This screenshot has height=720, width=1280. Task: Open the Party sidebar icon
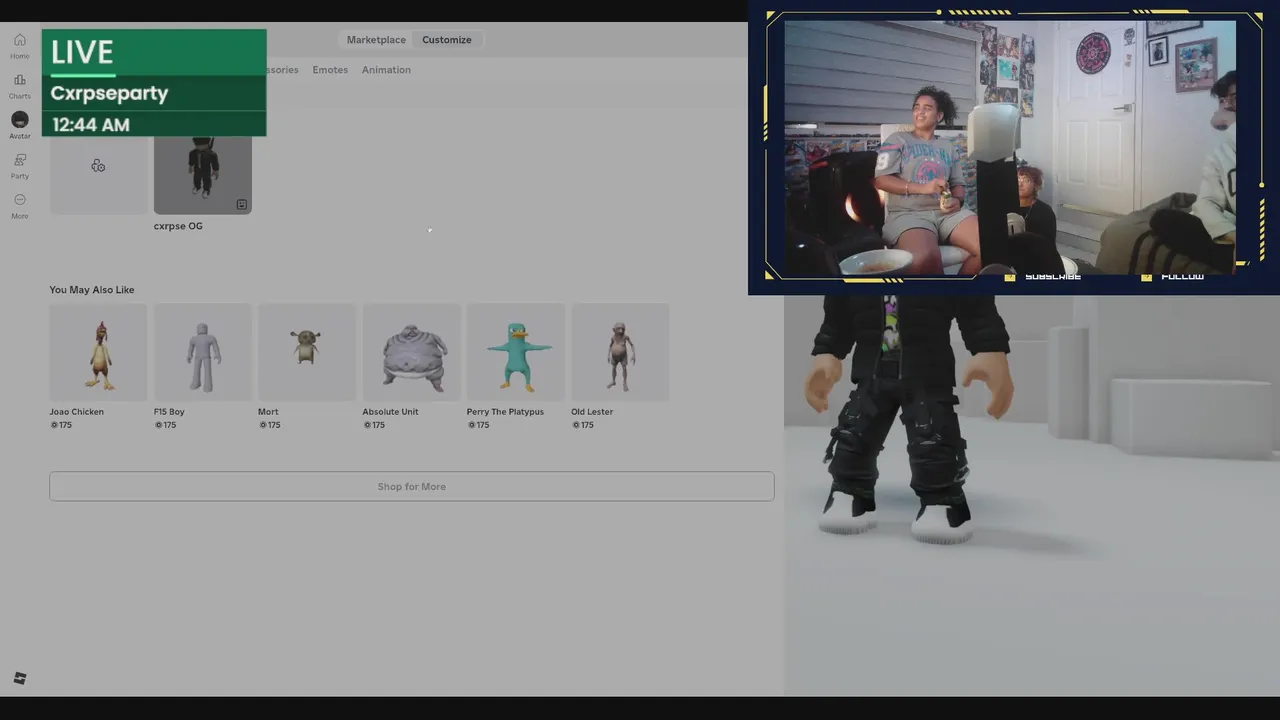pos(19,165)
